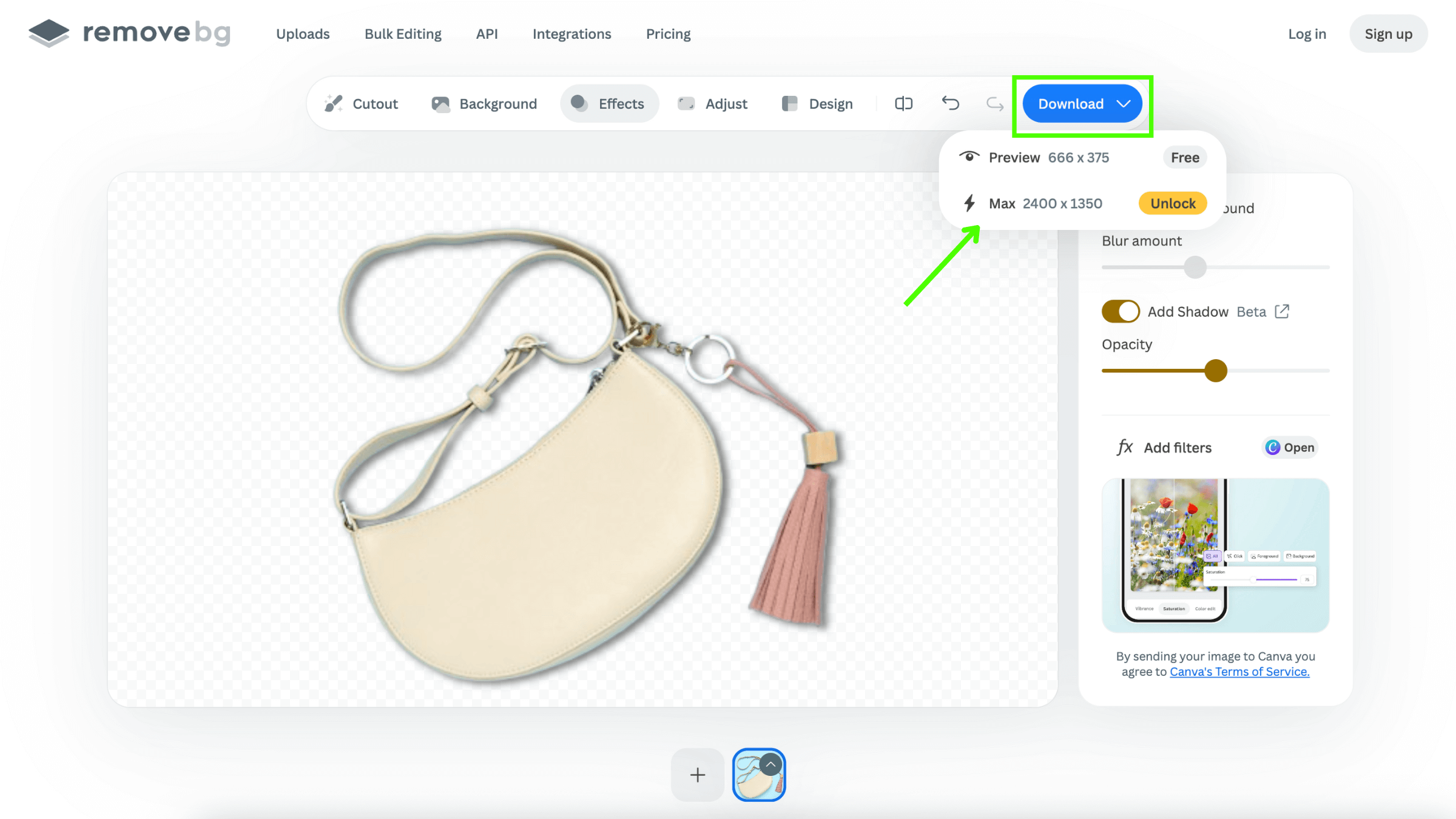This screenshot has width=1456, height=819.
Task: Select the Max 2400 x 1350 option
Action: point(1045,204)
